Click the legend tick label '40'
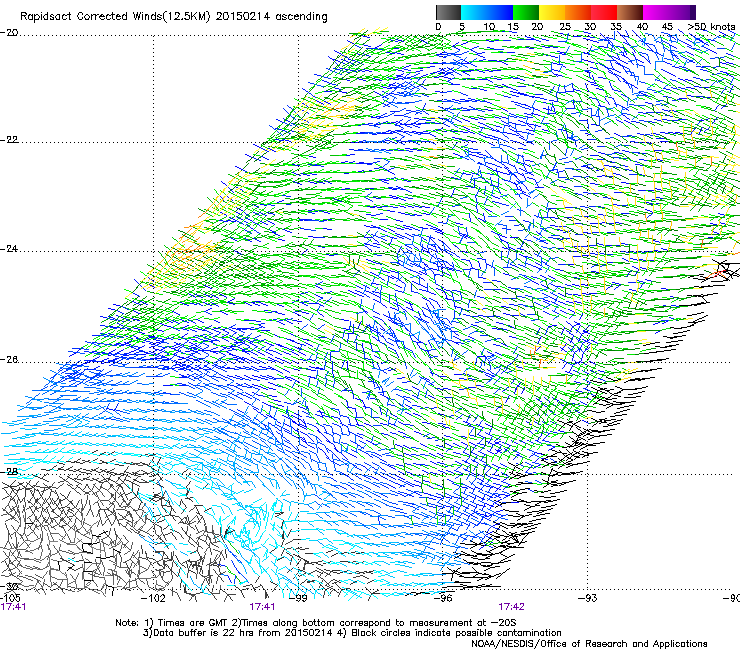 click(642, 27)
